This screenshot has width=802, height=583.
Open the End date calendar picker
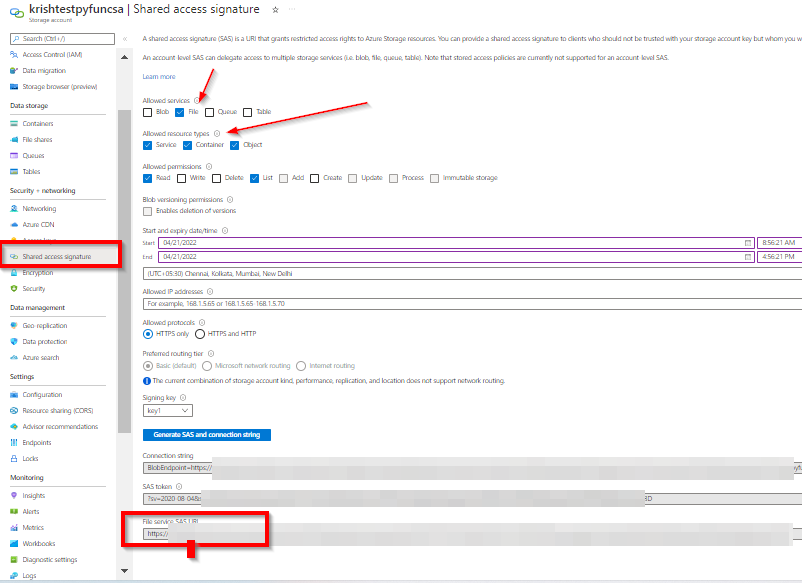(748, 257)
